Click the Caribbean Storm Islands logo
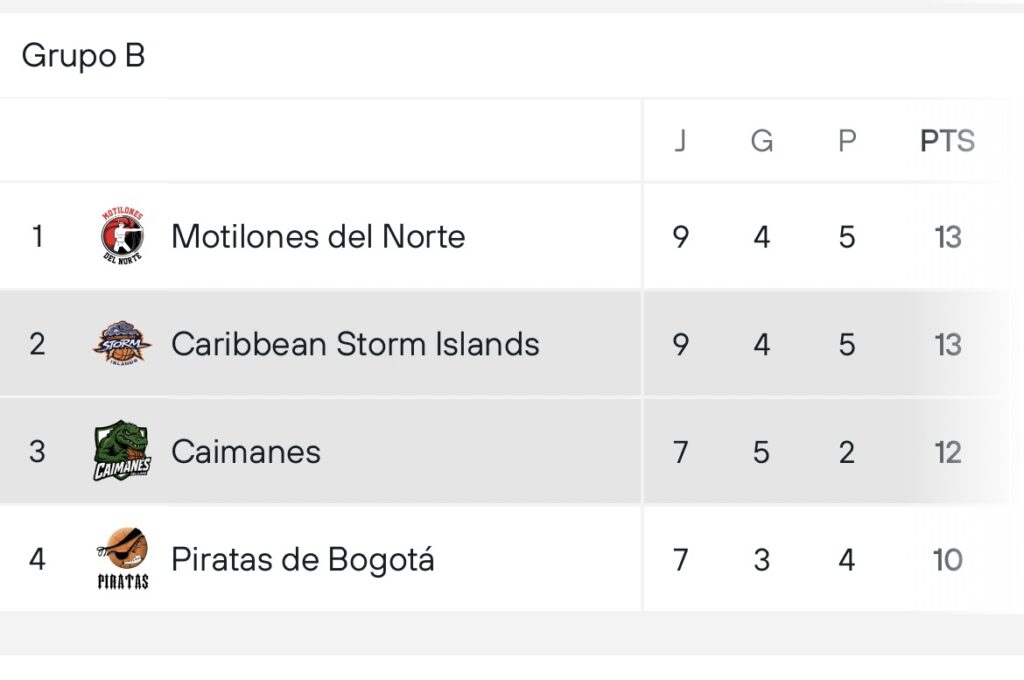The image size is (1024, 680). [122, 344]
